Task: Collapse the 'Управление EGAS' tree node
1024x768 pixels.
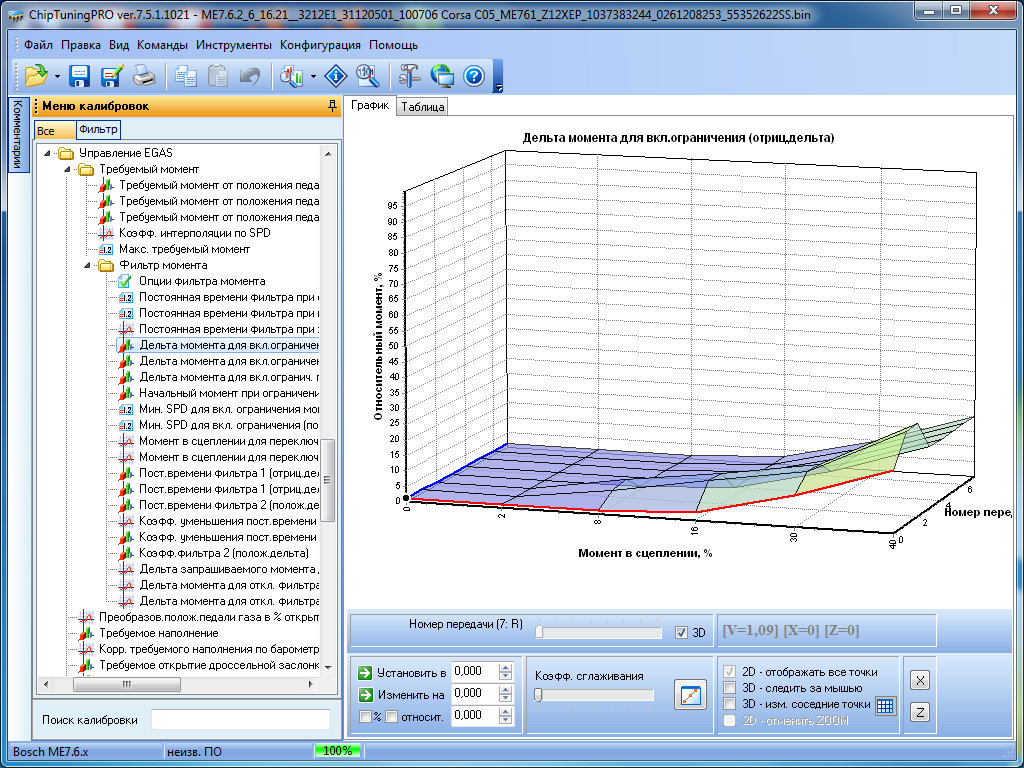Action: [x=47, y=153]
